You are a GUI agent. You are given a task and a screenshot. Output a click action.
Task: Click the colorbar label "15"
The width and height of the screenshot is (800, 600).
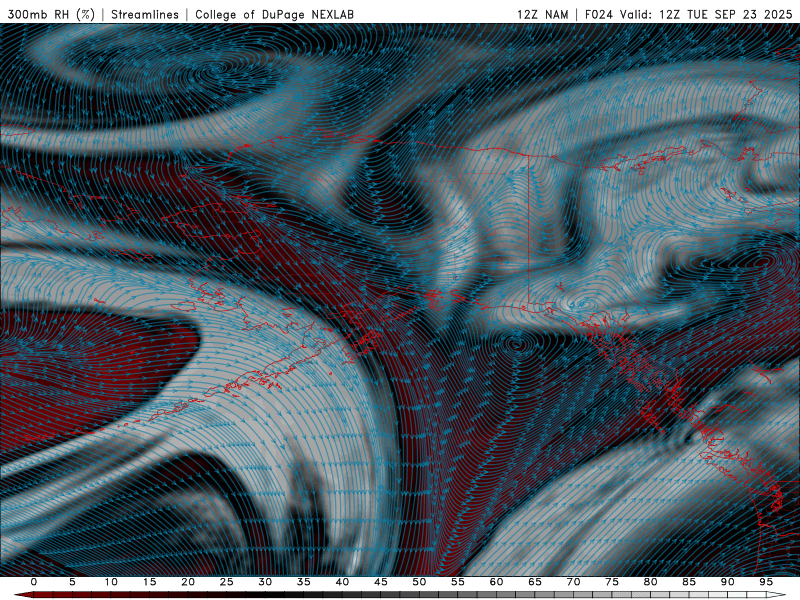[149, 582]
